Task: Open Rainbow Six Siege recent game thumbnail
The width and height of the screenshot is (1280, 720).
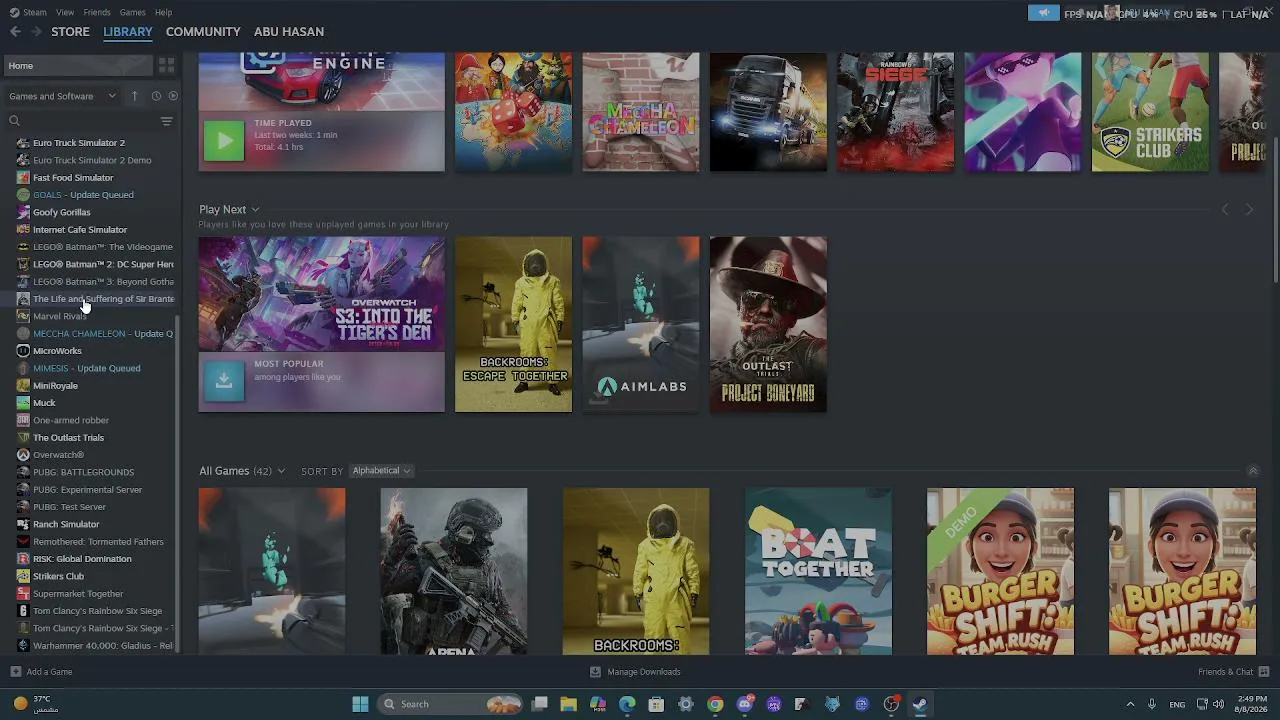Action: 895,112
